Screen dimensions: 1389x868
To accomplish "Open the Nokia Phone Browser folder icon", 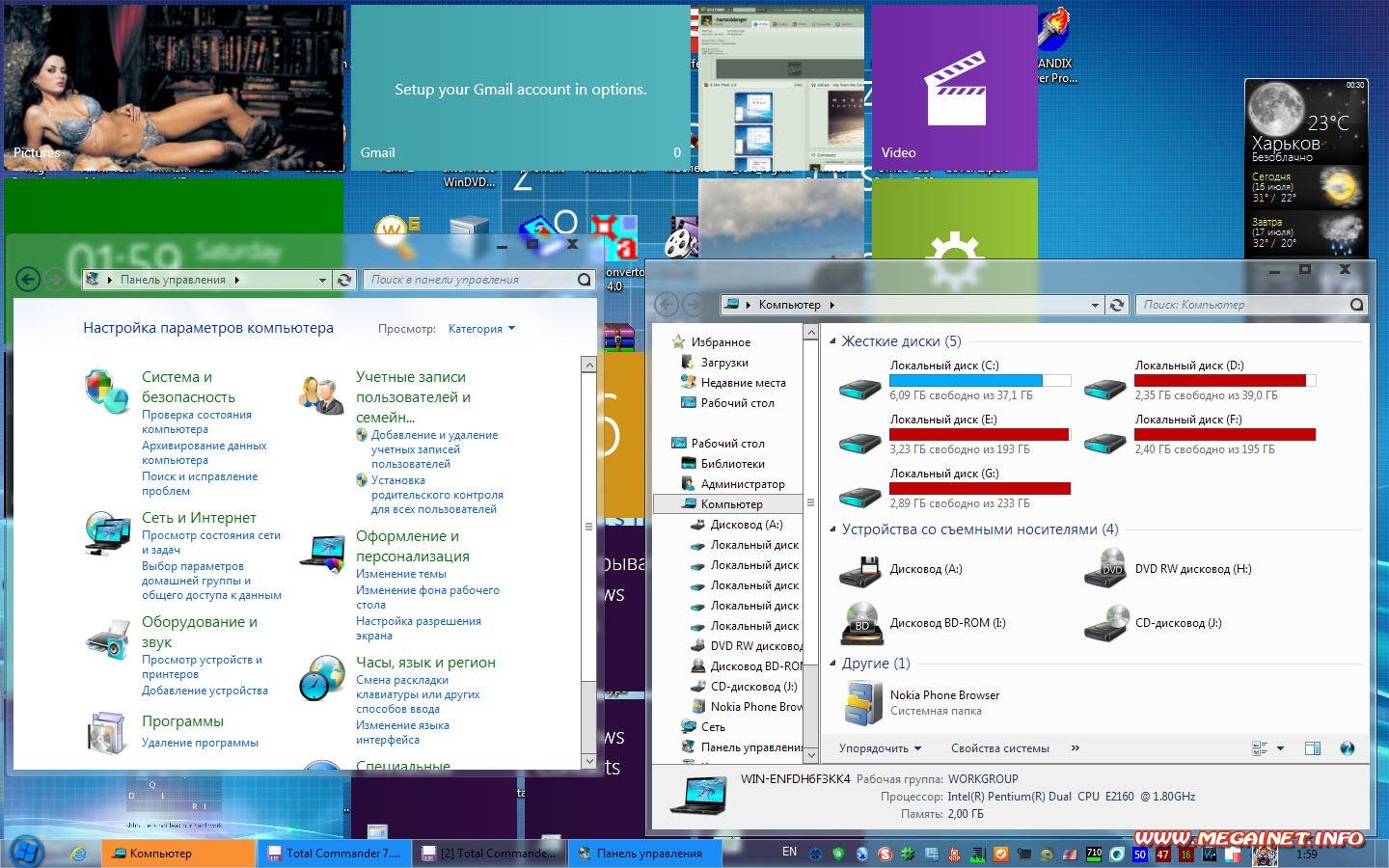I will (x=862, y=703).
